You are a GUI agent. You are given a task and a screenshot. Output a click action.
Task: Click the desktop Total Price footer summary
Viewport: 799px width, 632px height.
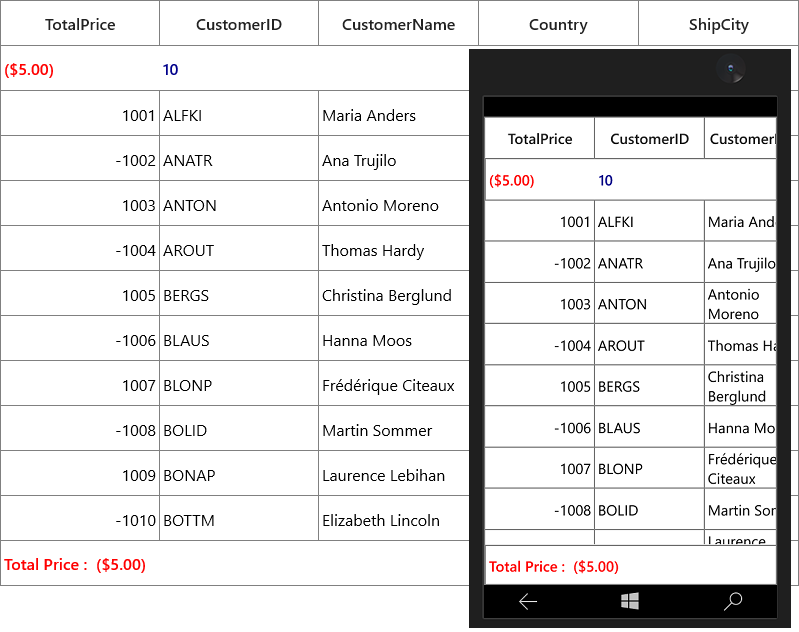coord(75,564)
